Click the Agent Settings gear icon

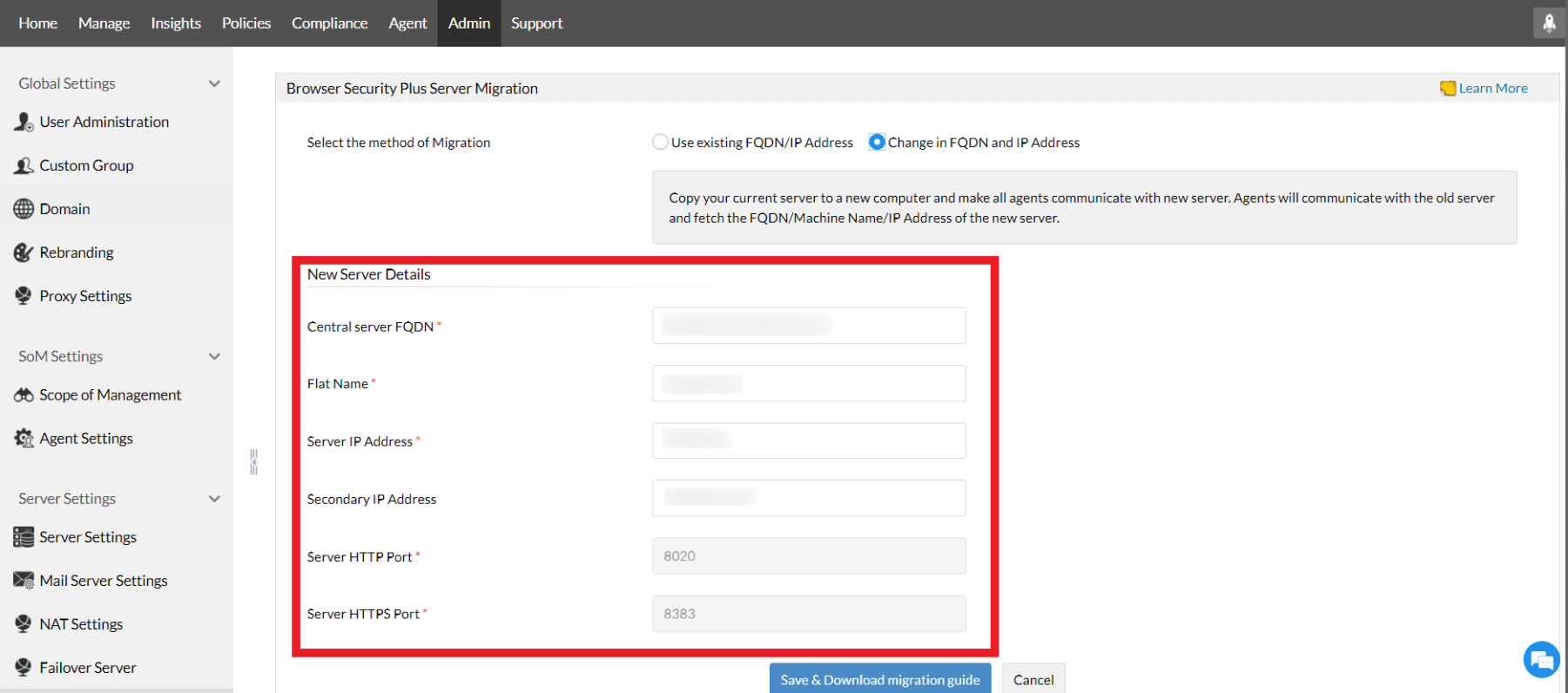point(24,439)
